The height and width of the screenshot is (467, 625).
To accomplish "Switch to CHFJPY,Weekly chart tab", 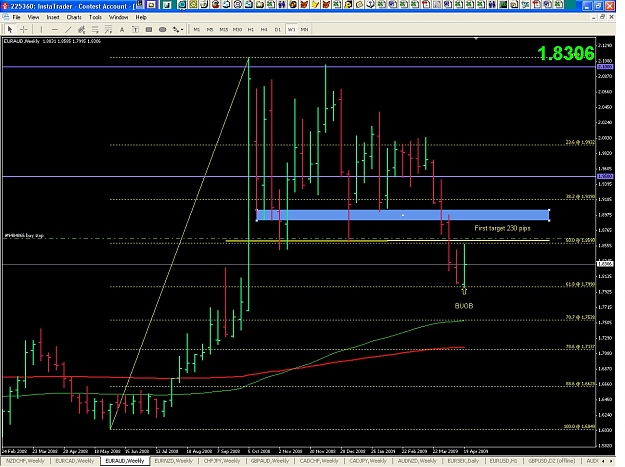I will pyautogui.click(x=222, y=461).
